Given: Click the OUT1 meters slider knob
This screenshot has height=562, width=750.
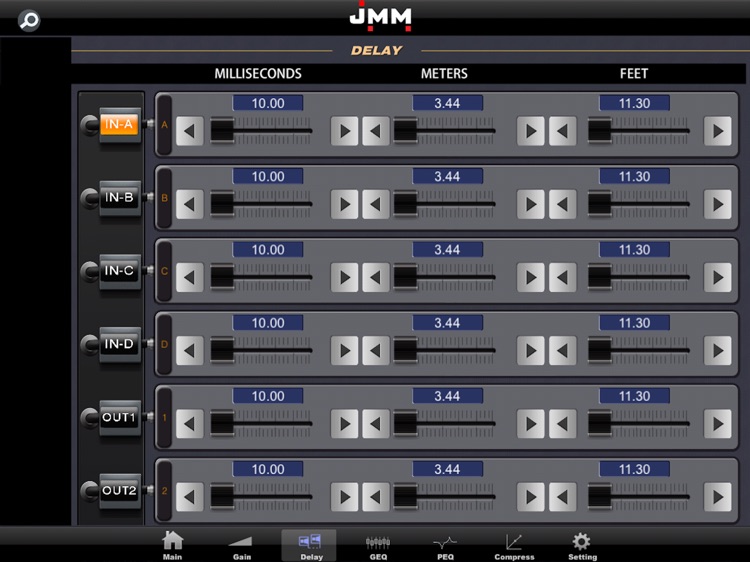Looking at the screenshot, I should click(x=406, y=423).
